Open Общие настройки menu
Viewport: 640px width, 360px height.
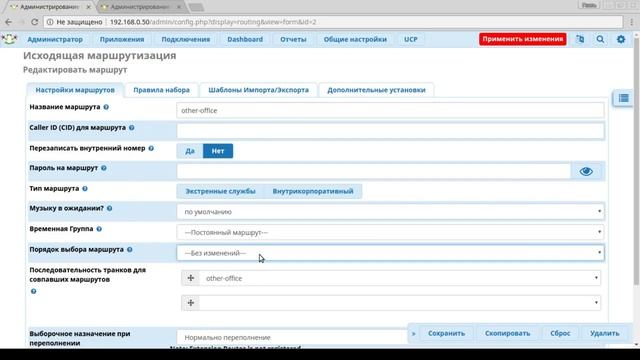point(355,39)
